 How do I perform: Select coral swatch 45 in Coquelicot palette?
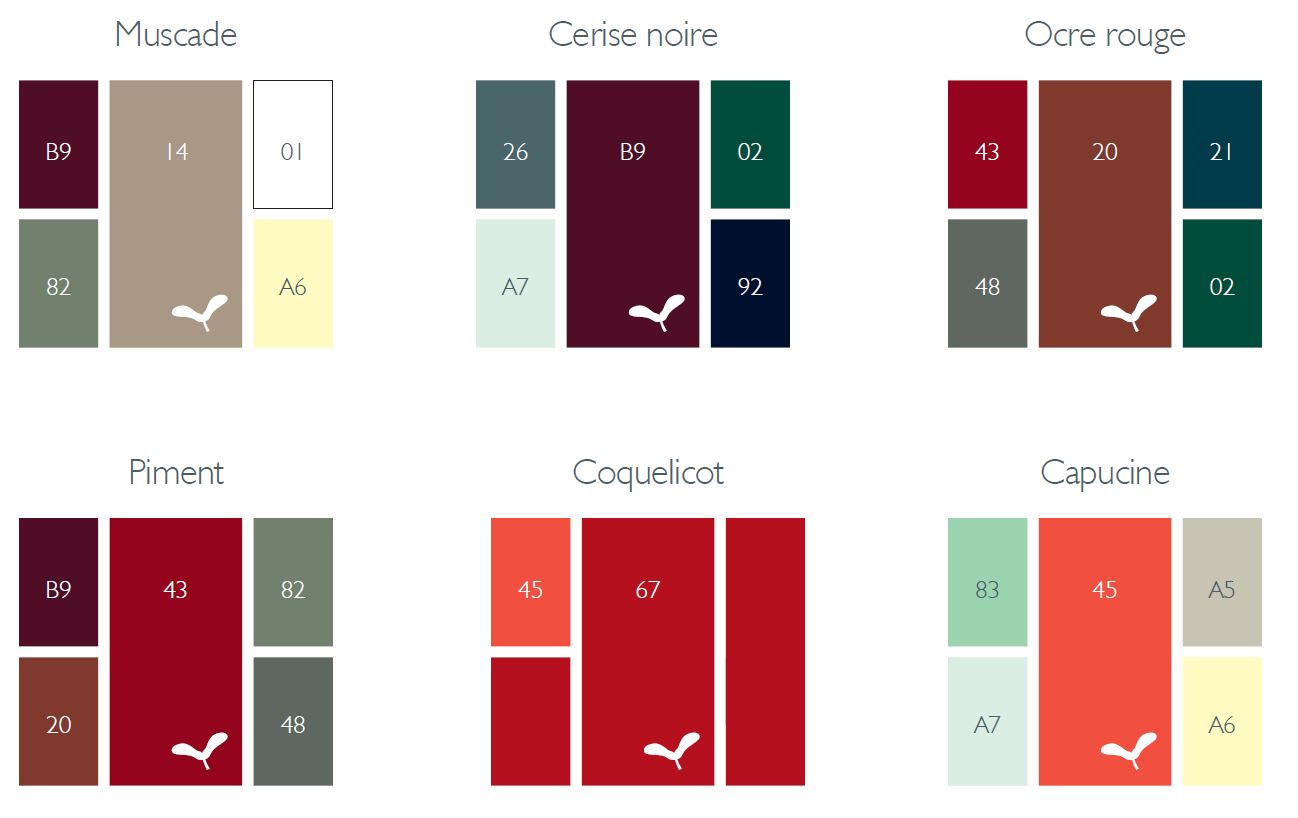[x=531, y=583]
